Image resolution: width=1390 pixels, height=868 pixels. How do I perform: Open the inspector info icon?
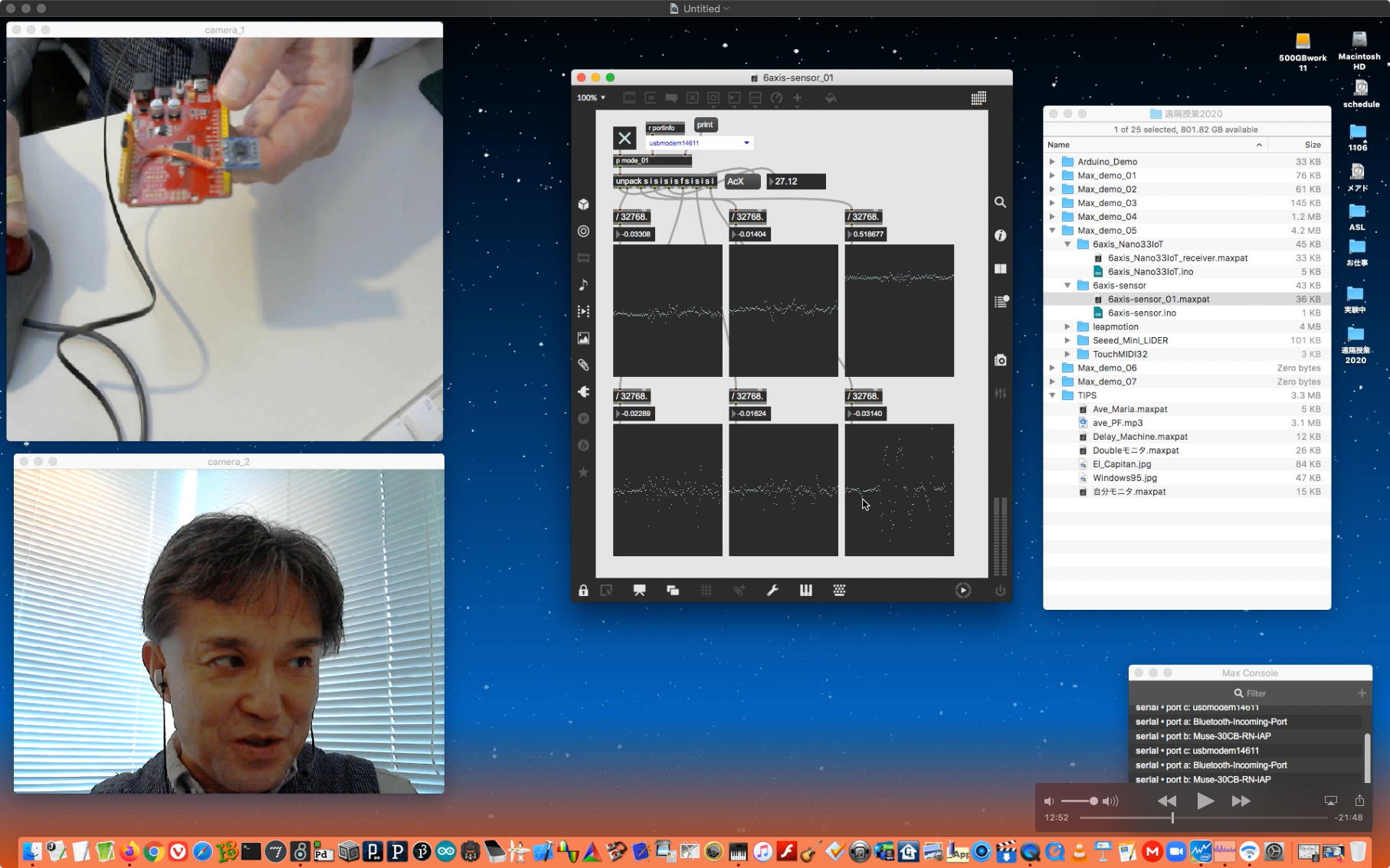[x=1000, y=236]
